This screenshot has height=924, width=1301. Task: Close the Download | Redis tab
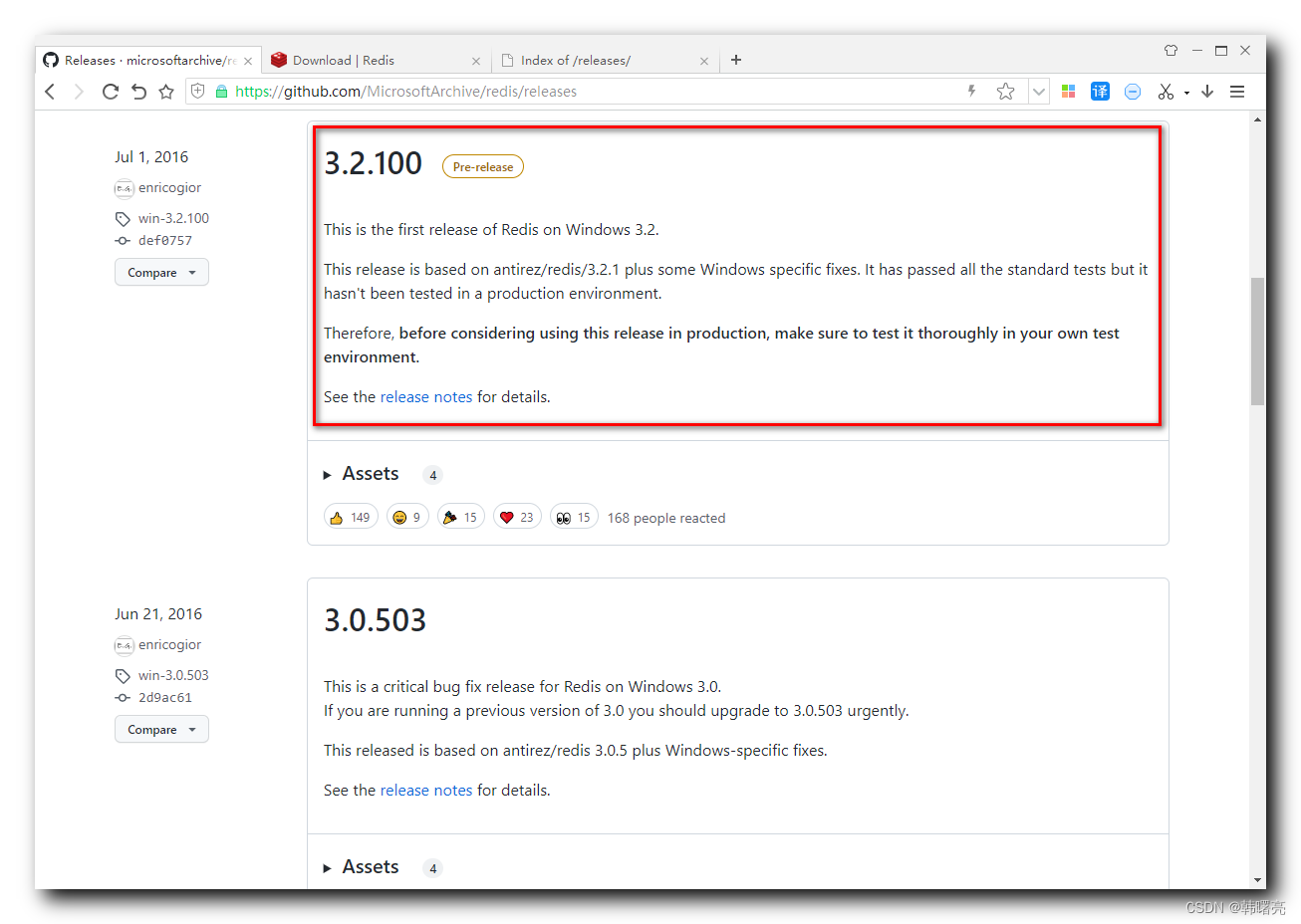point(475,61)
